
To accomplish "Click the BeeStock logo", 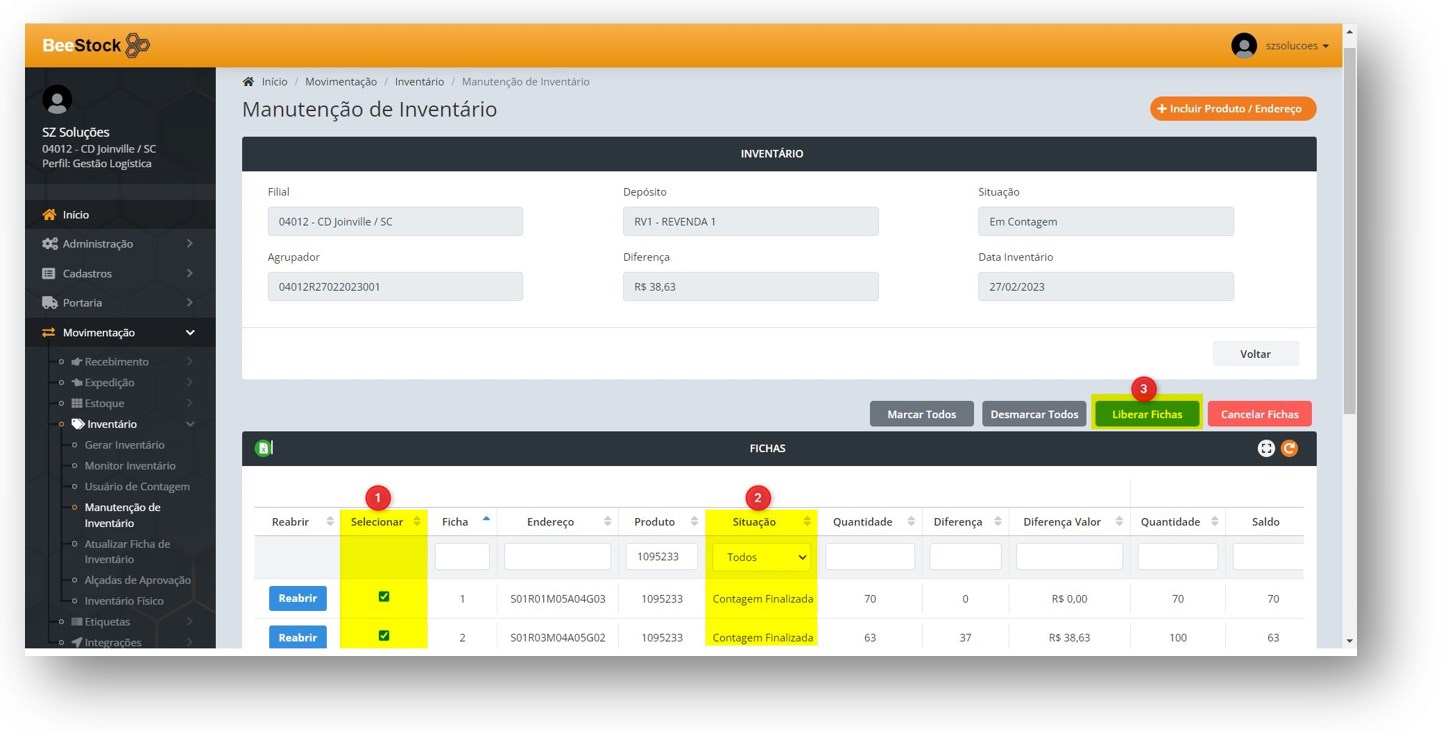I will [96, 45].
